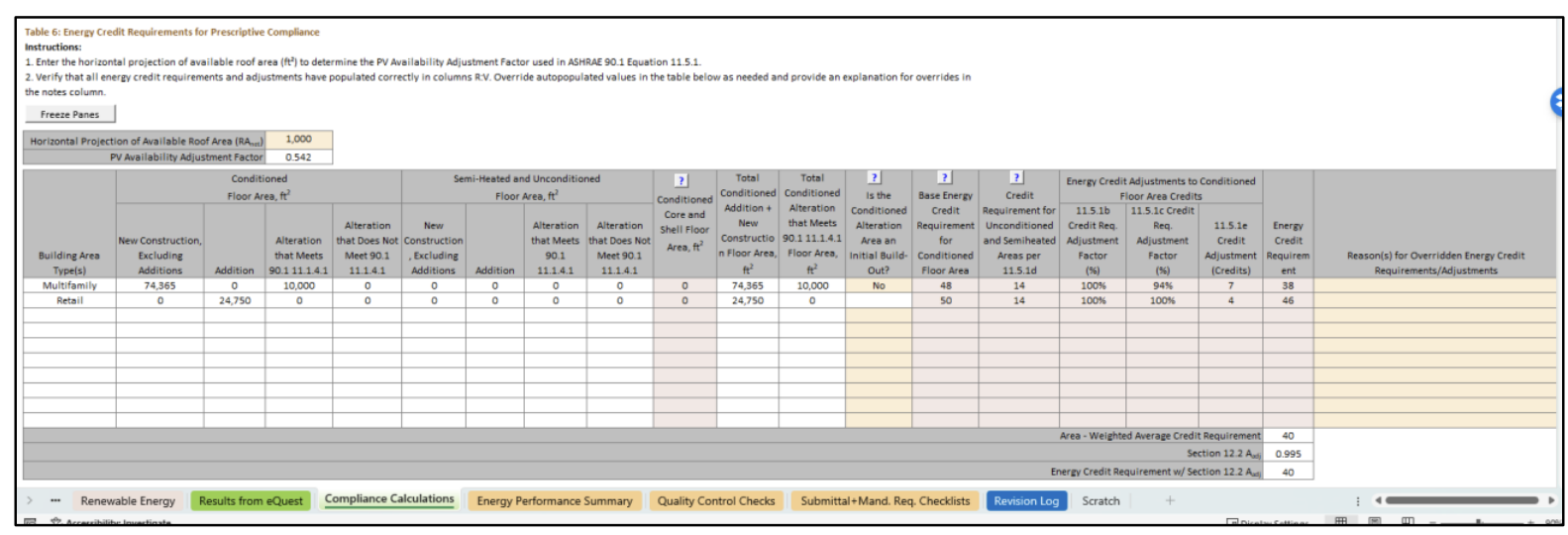Go to Energy Performance Summary tab
Image resolution: width=1568 pixels, height=535 pixels.
coord(555,501)
